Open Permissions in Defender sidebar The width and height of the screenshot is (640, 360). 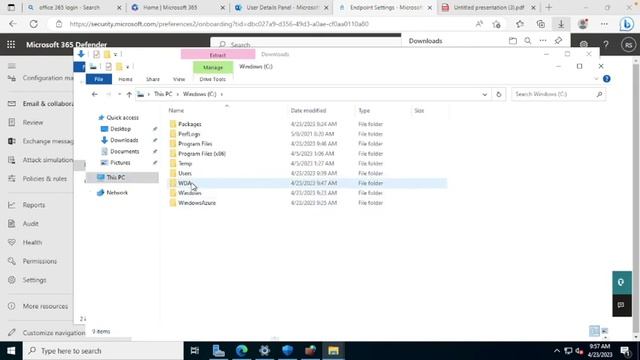[x=40, y=262]
